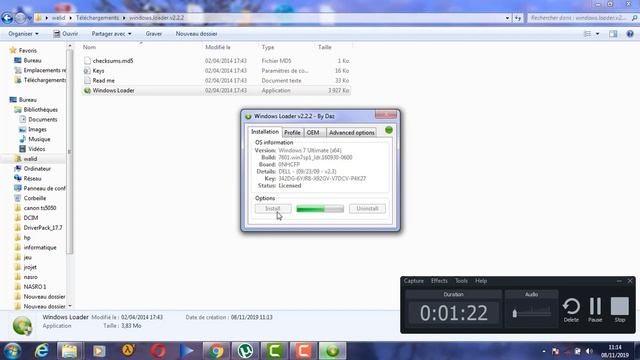Screen dimensions: 640x360
Task: Click Nouveau dossier in the toolbar
Action: (x=196, y=34)
